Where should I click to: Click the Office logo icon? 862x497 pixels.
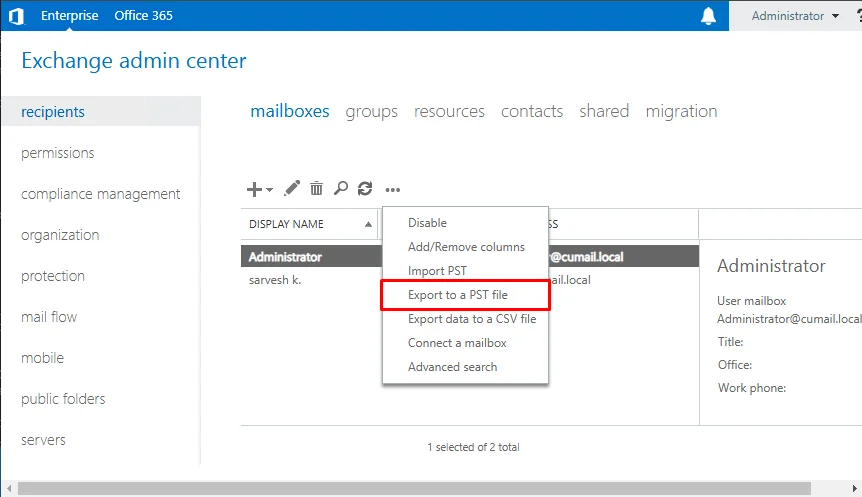16,16
